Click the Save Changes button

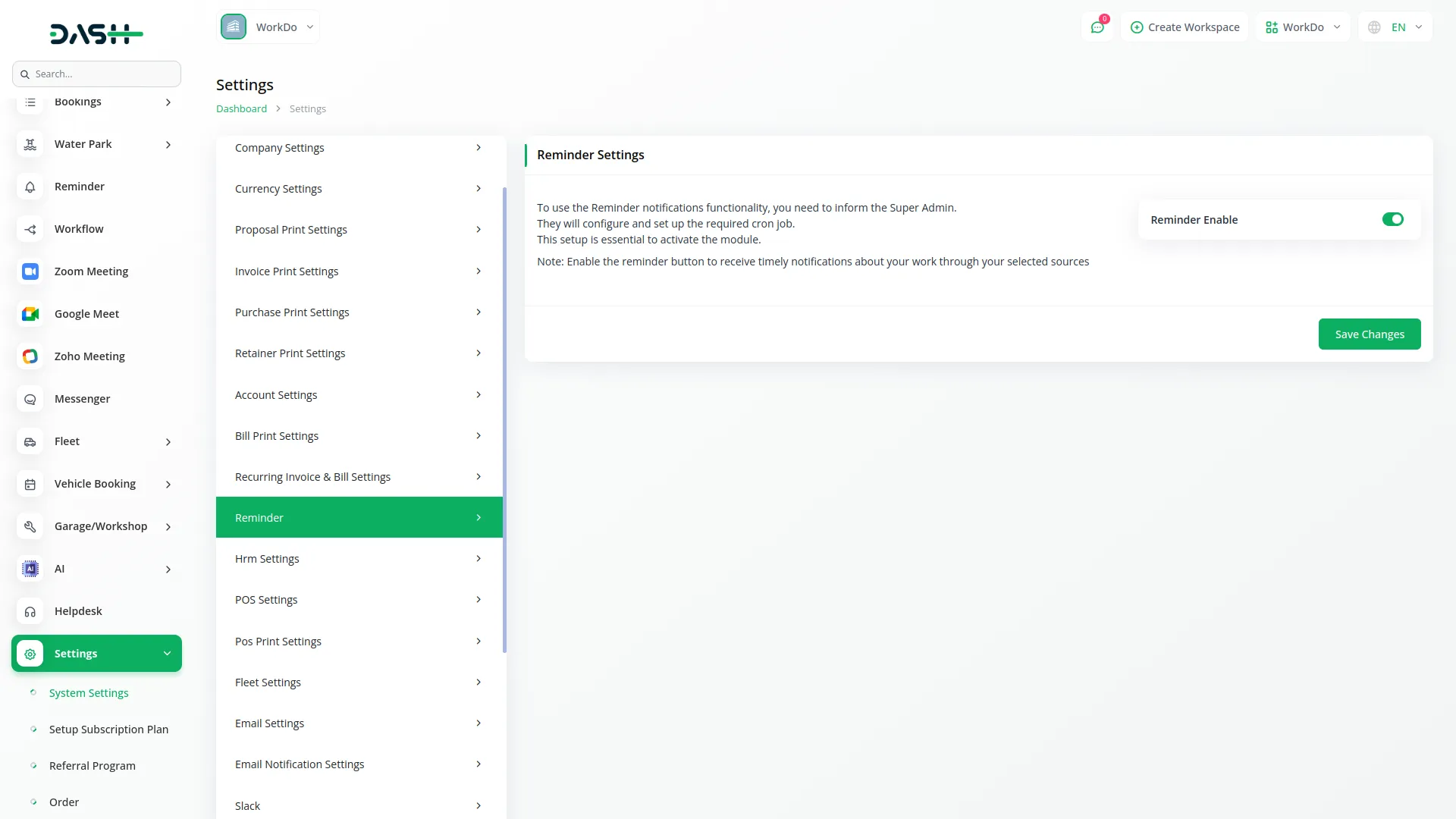1369,334
